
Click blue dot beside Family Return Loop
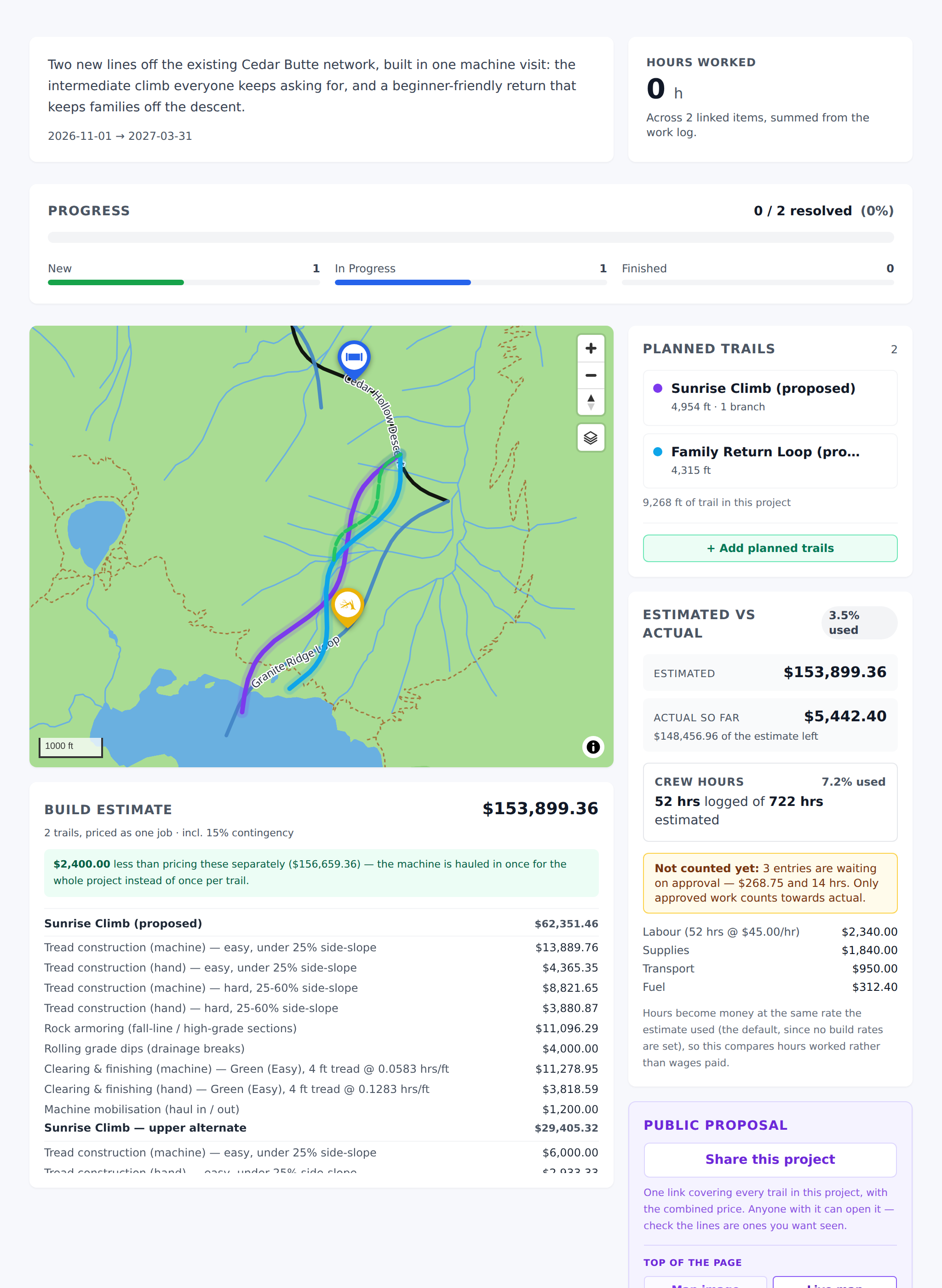click(657, 452)
